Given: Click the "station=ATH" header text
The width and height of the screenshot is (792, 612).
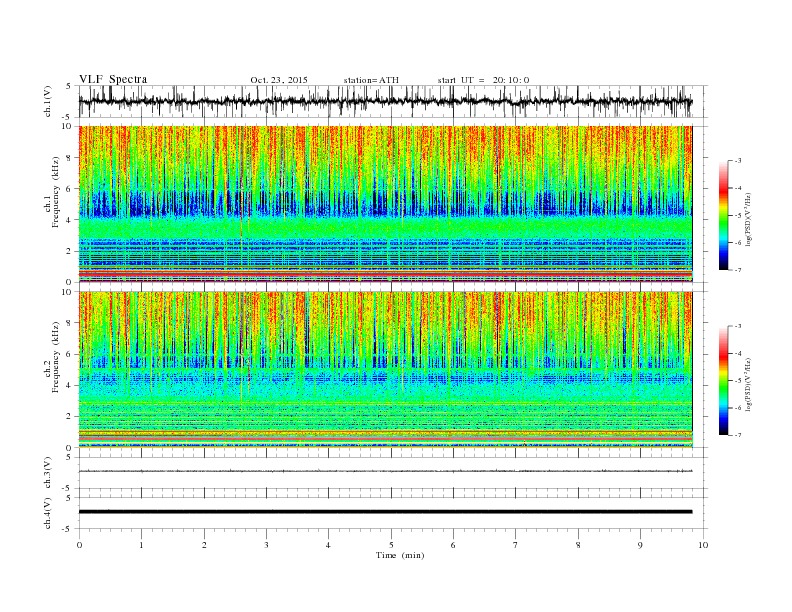Looking at the screenshot, I should (x=371, y=80).
